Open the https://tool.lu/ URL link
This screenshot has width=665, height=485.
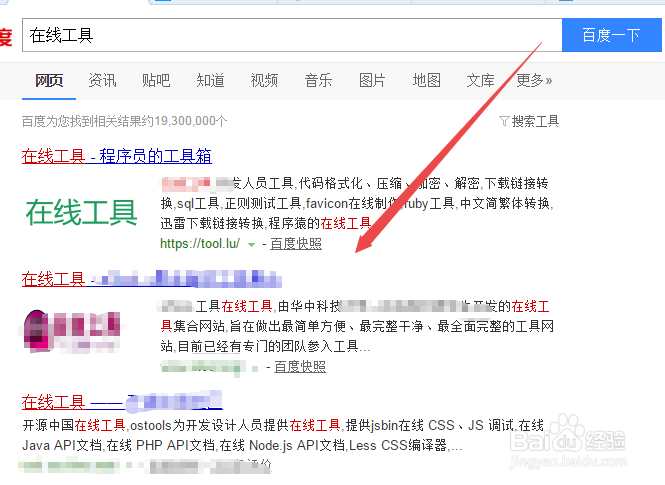pos(200,244)
